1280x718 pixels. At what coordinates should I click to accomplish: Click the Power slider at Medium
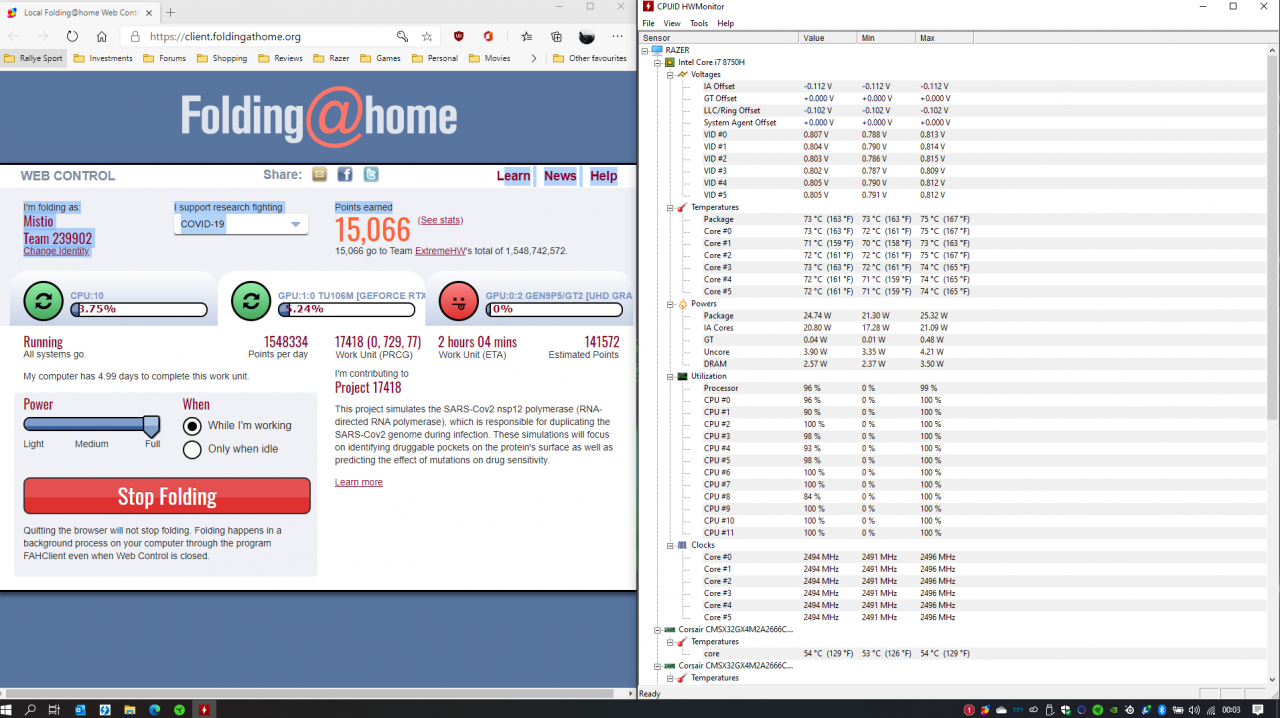[91, 425]
